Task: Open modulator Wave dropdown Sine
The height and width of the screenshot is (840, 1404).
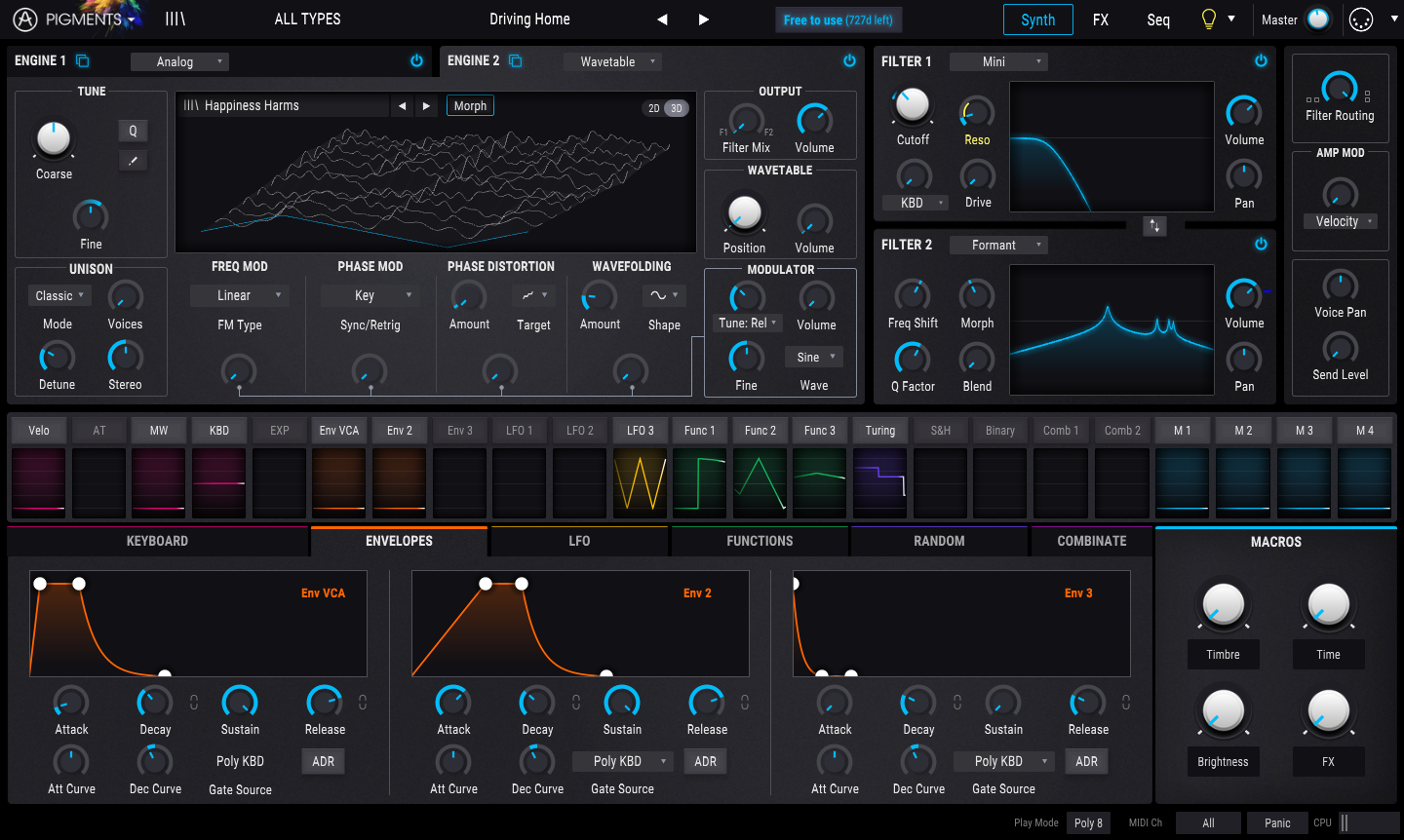Action: click(814, 358)
